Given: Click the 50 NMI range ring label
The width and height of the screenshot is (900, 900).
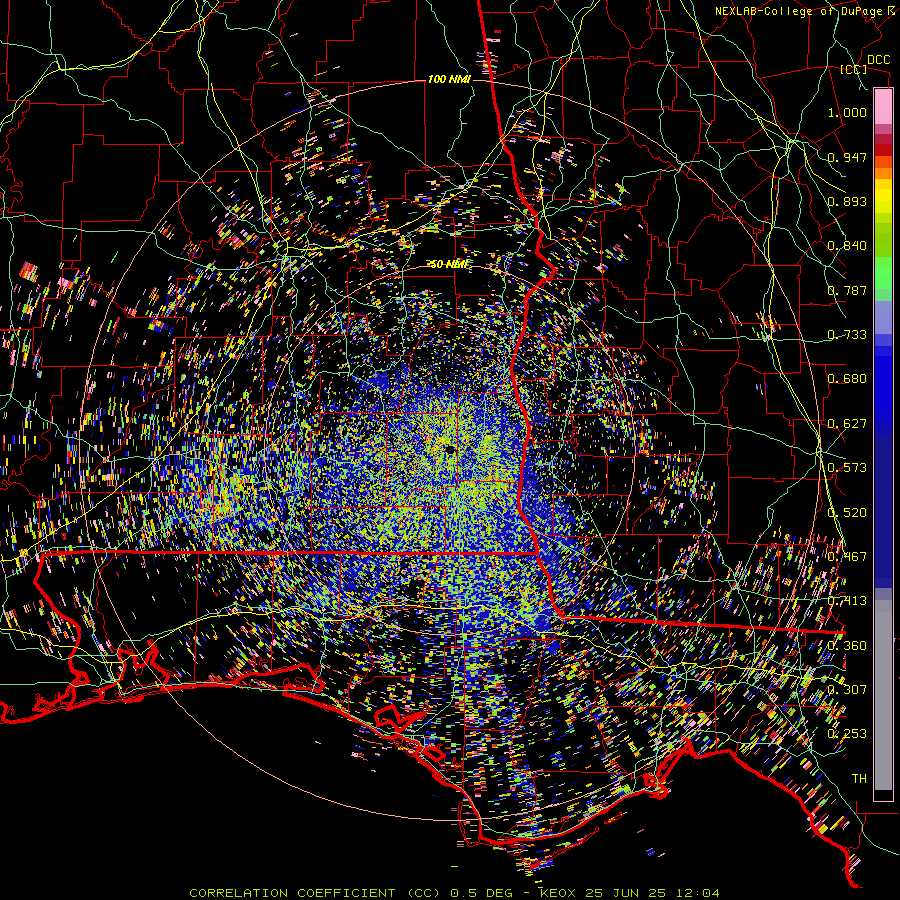Looking at the screenshot, I should point(449,265).
